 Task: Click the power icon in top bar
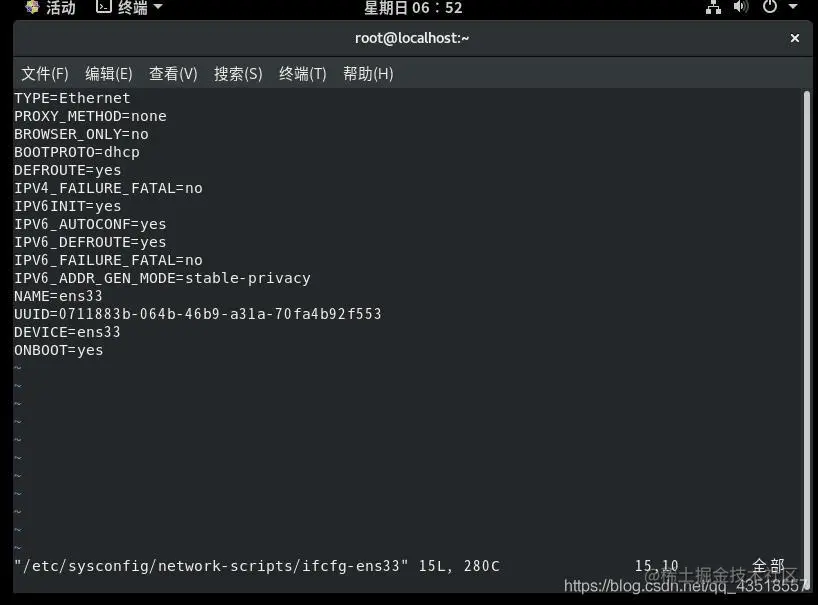769,7
